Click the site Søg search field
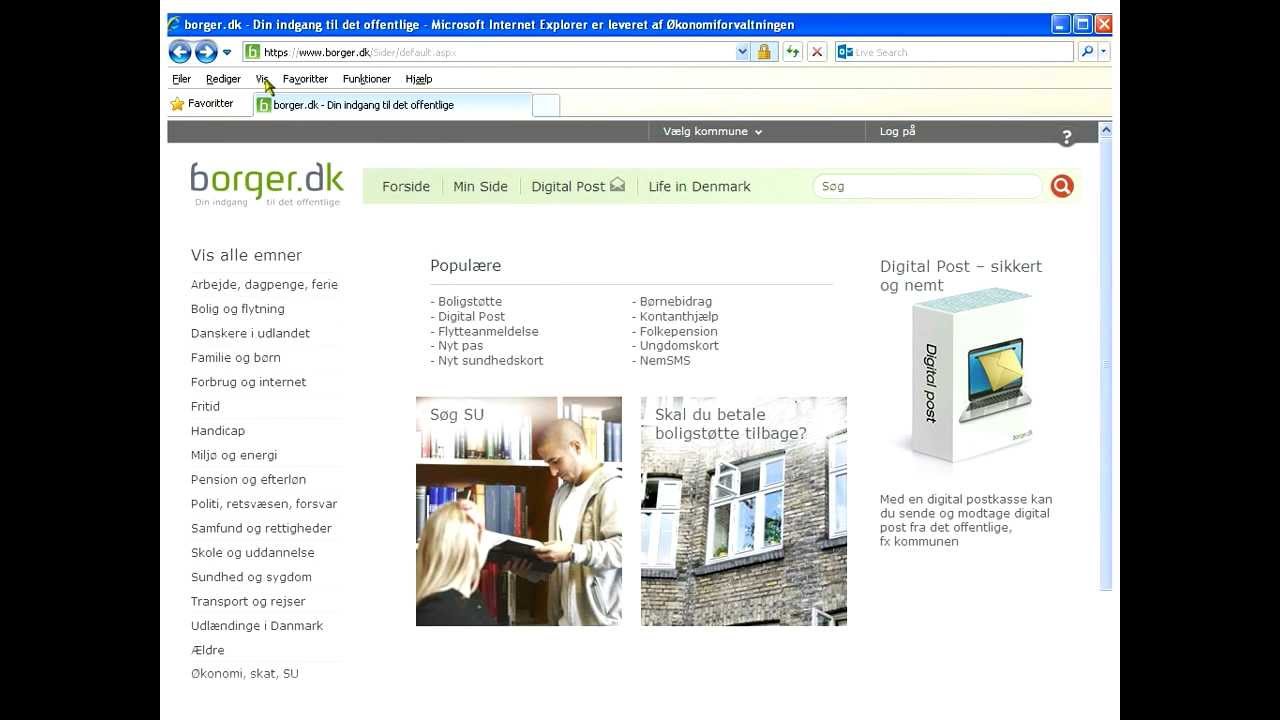Viewport: 1280px width, 720px height. [928, 186]
